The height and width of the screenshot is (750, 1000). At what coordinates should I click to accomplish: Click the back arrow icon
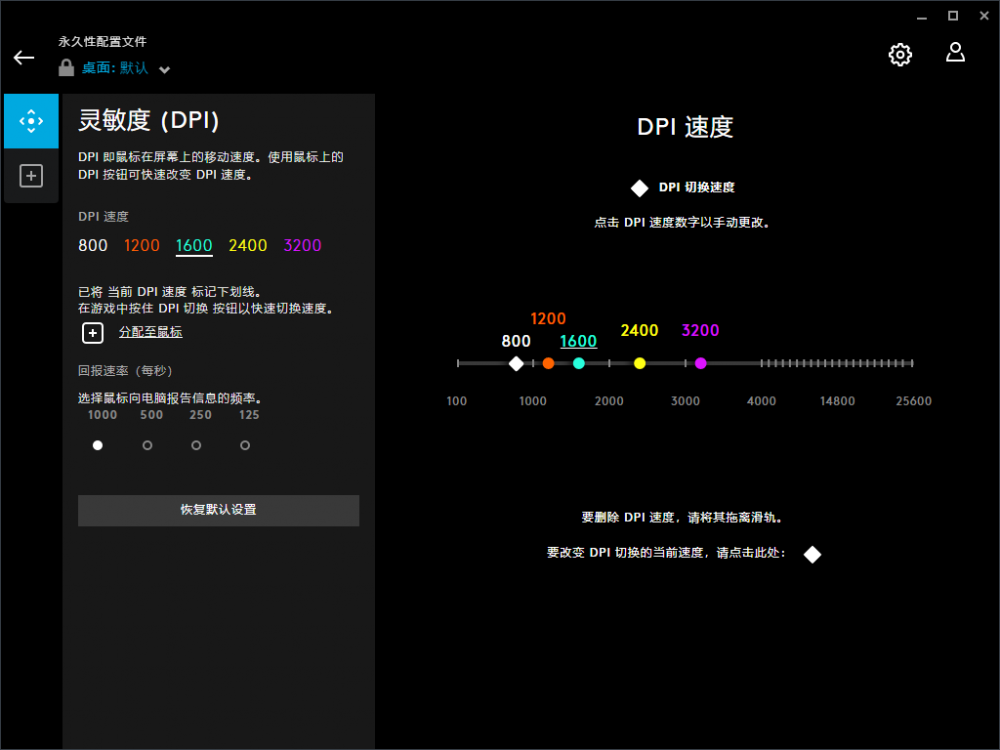(23, 58)
